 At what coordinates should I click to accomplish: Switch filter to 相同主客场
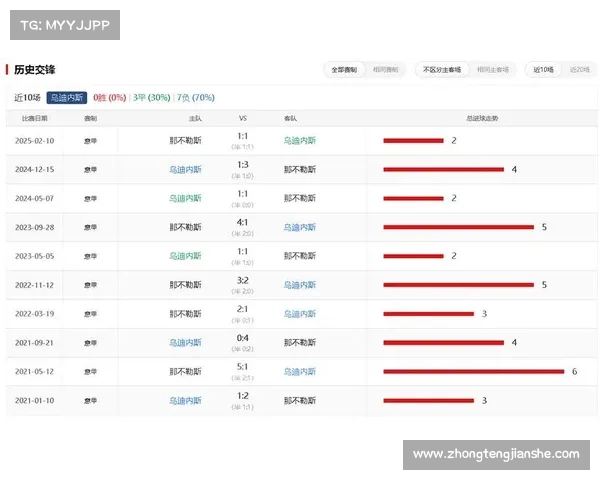[x=492, y=70]
